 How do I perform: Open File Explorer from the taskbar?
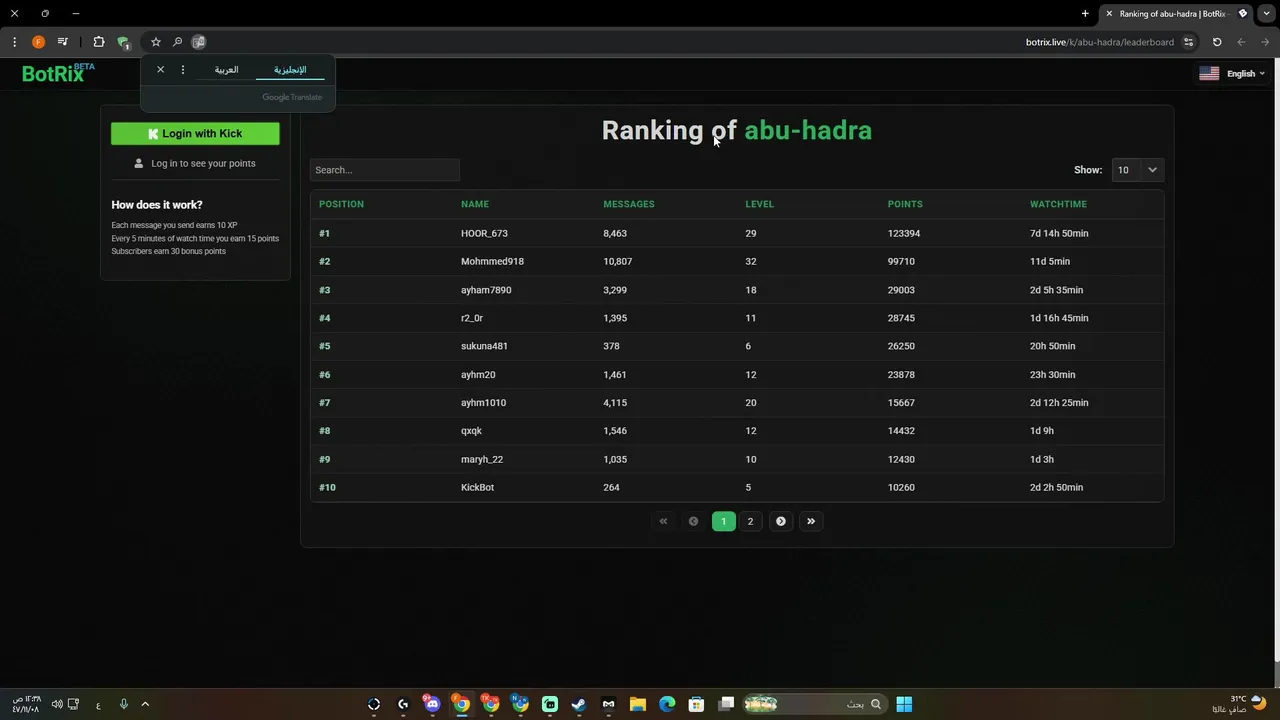pos(637,704)
